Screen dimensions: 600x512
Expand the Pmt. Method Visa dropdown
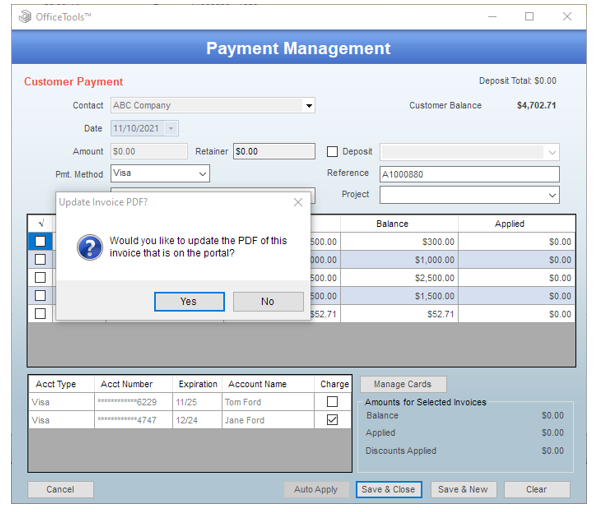(x=202, y=174)
